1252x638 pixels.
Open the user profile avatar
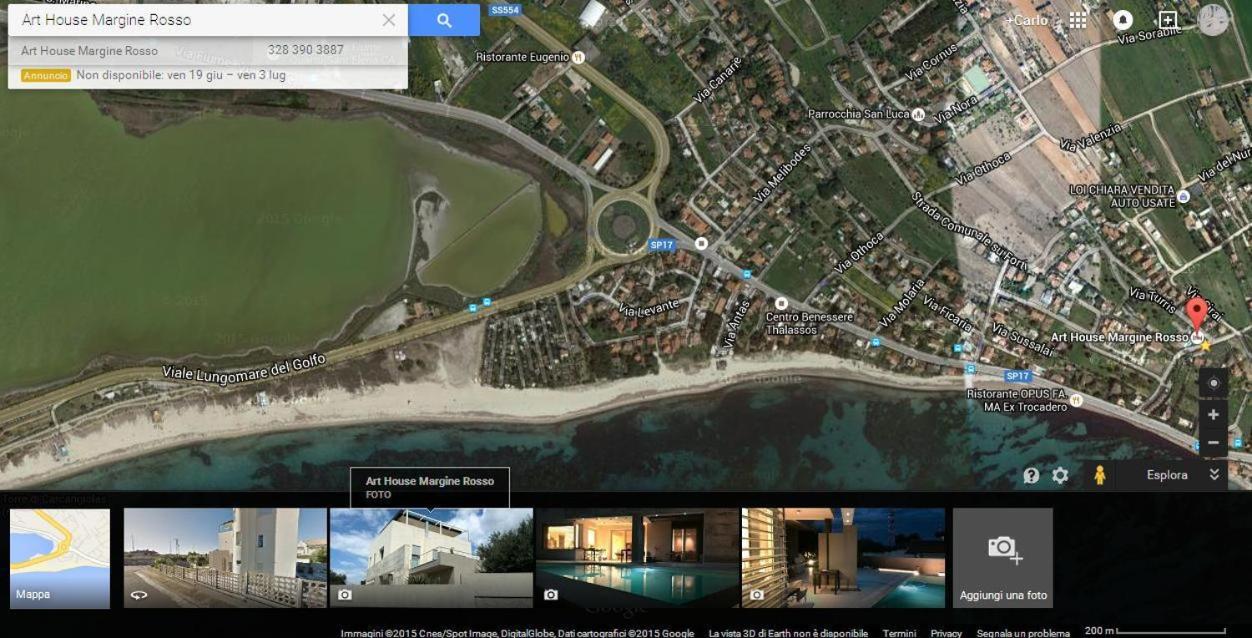(x=1213, y=20)
